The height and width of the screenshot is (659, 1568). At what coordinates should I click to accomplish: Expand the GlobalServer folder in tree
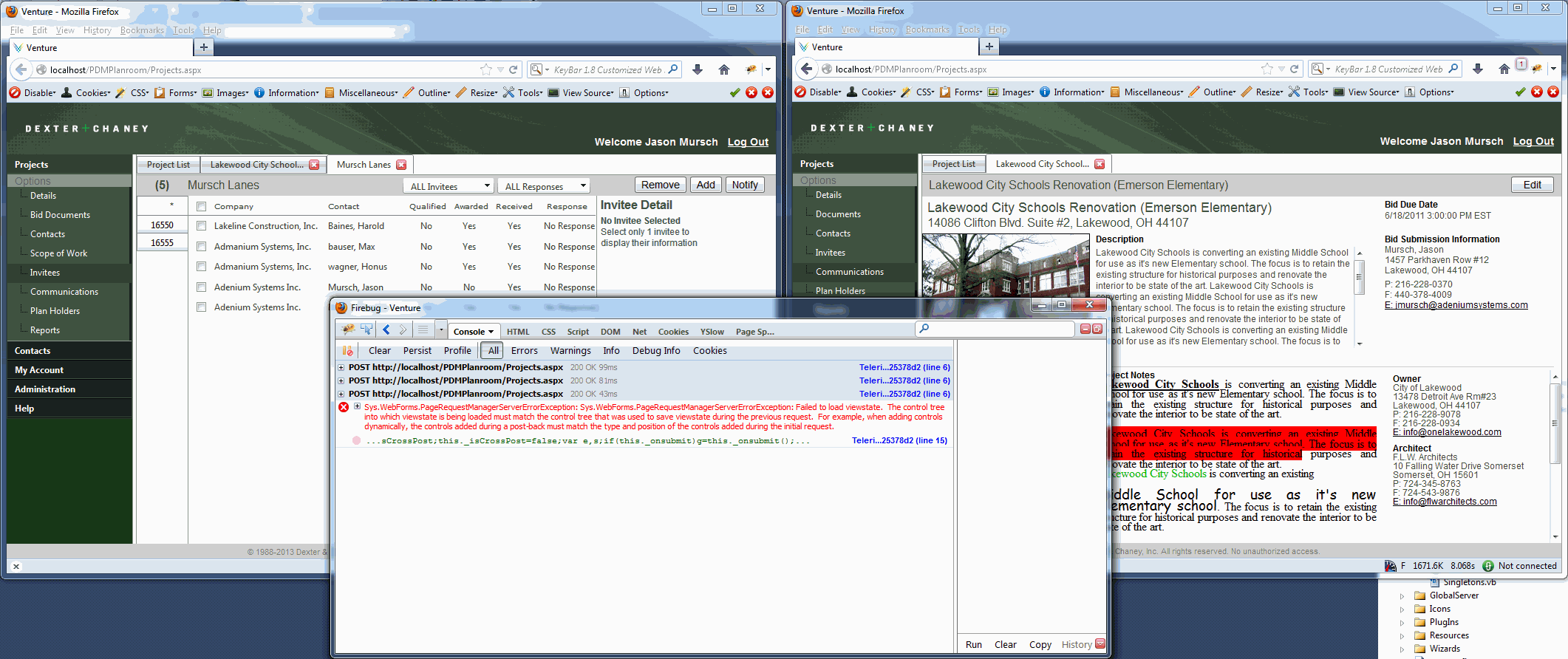[x=1402, y=595]
